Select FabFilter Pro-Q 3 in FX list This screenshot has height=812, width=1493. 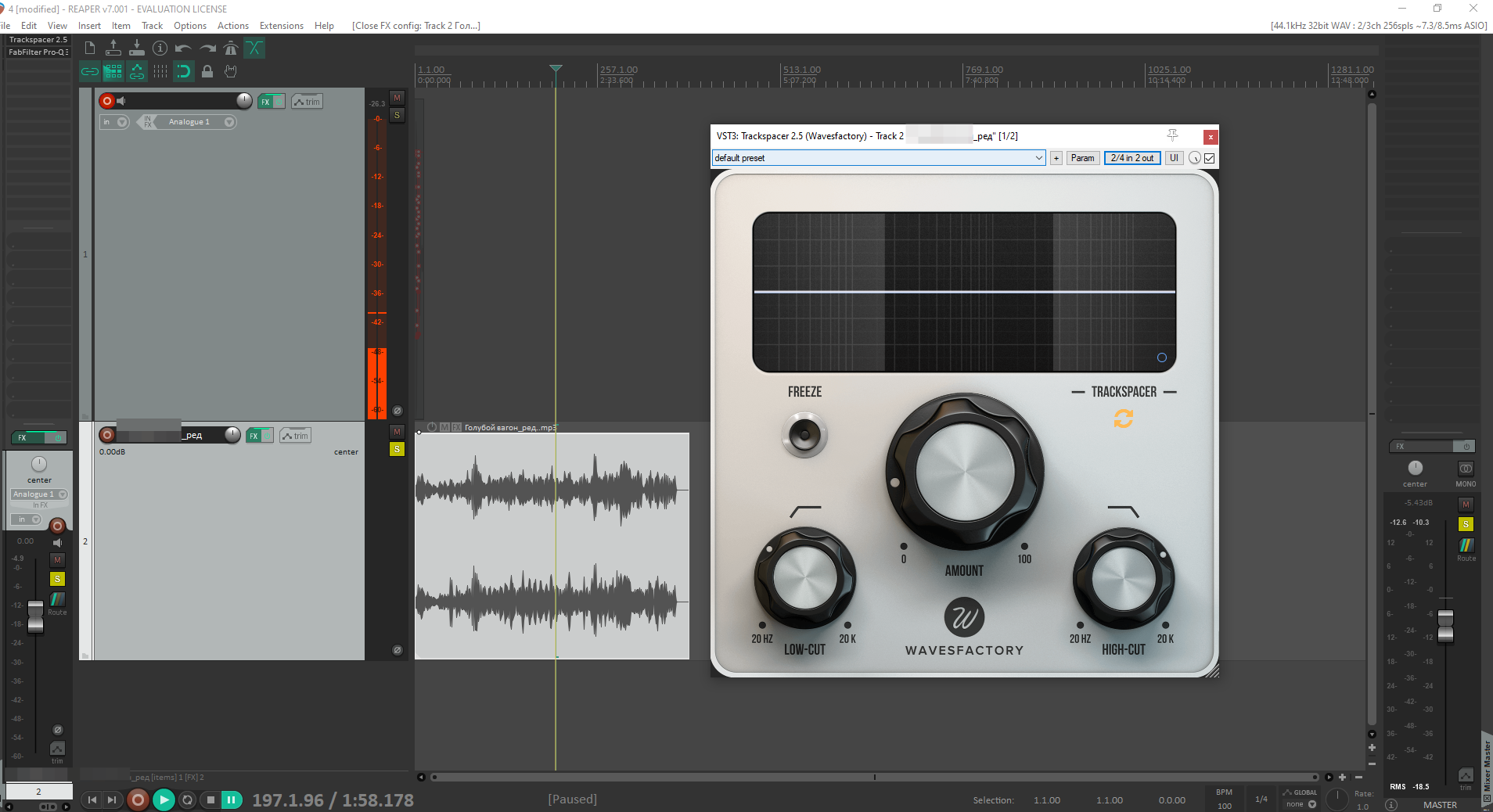coord(38,52)
